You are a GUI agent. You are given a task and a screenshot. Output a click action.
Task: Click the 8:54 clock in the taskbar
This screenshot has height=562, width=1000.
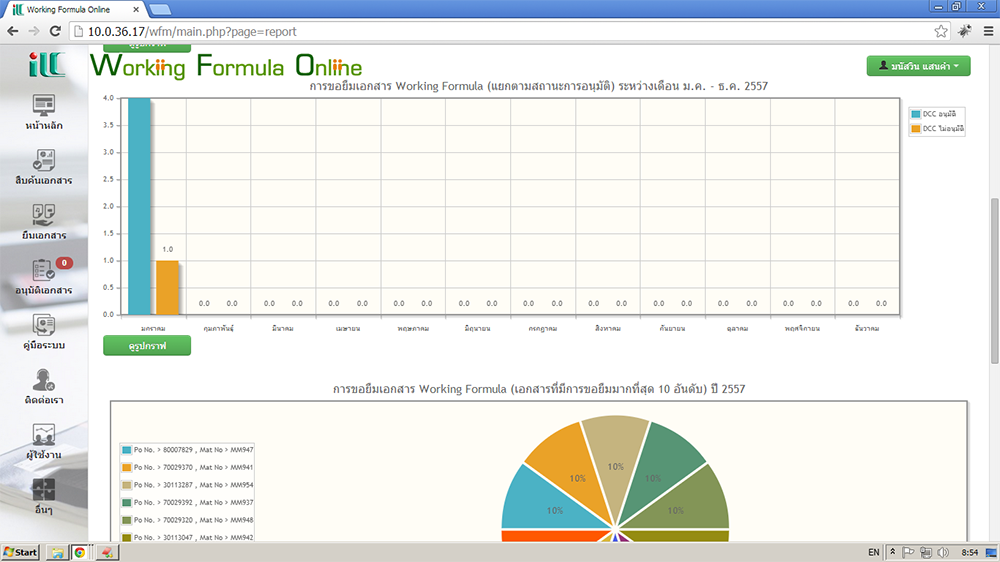point(969,552)
